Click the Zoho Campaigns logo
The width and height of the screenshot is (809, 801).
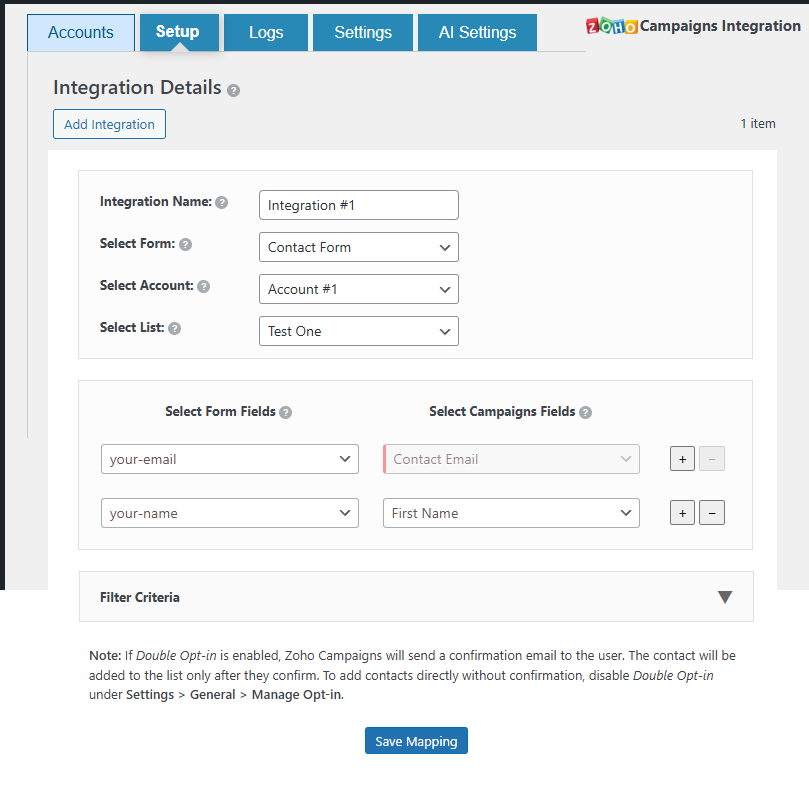(x=611, y=26)
